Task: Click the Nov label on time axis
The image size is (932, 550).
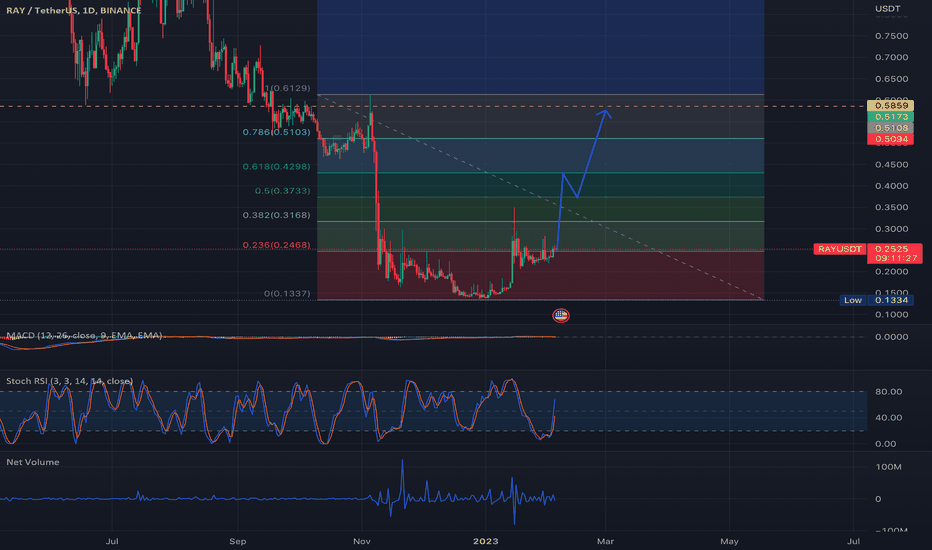Action: (x=361, y=541)
